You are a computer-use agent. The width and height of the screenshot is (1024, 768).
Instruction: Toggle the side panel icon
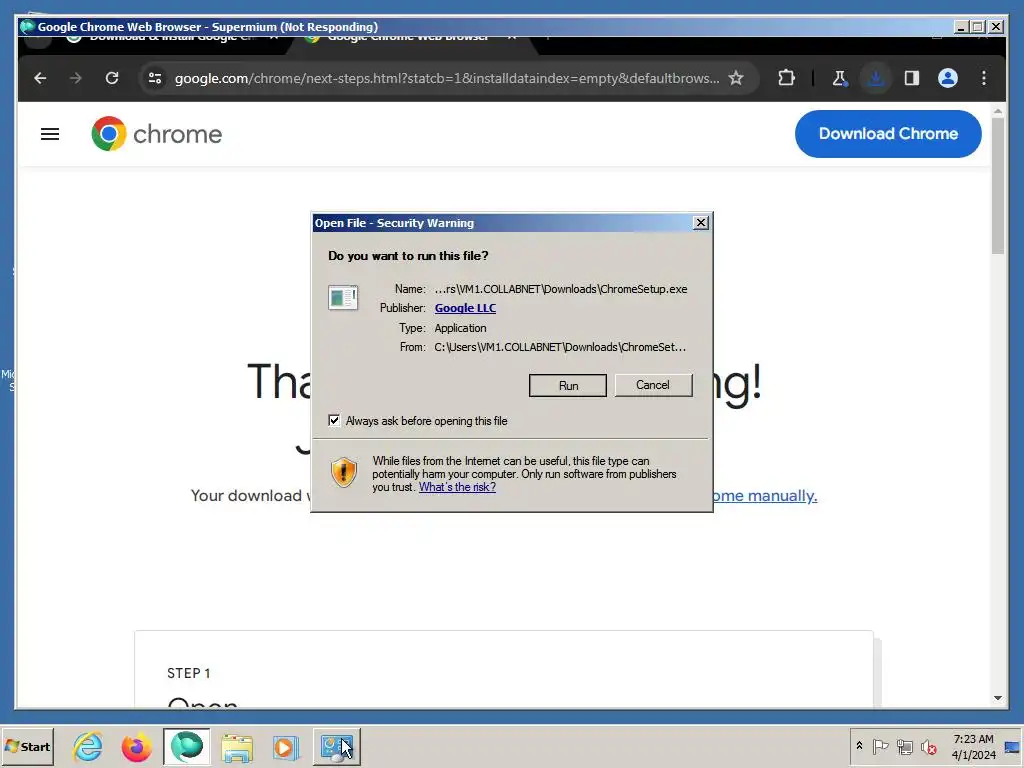pyautogui.click(x=912, y=78)
